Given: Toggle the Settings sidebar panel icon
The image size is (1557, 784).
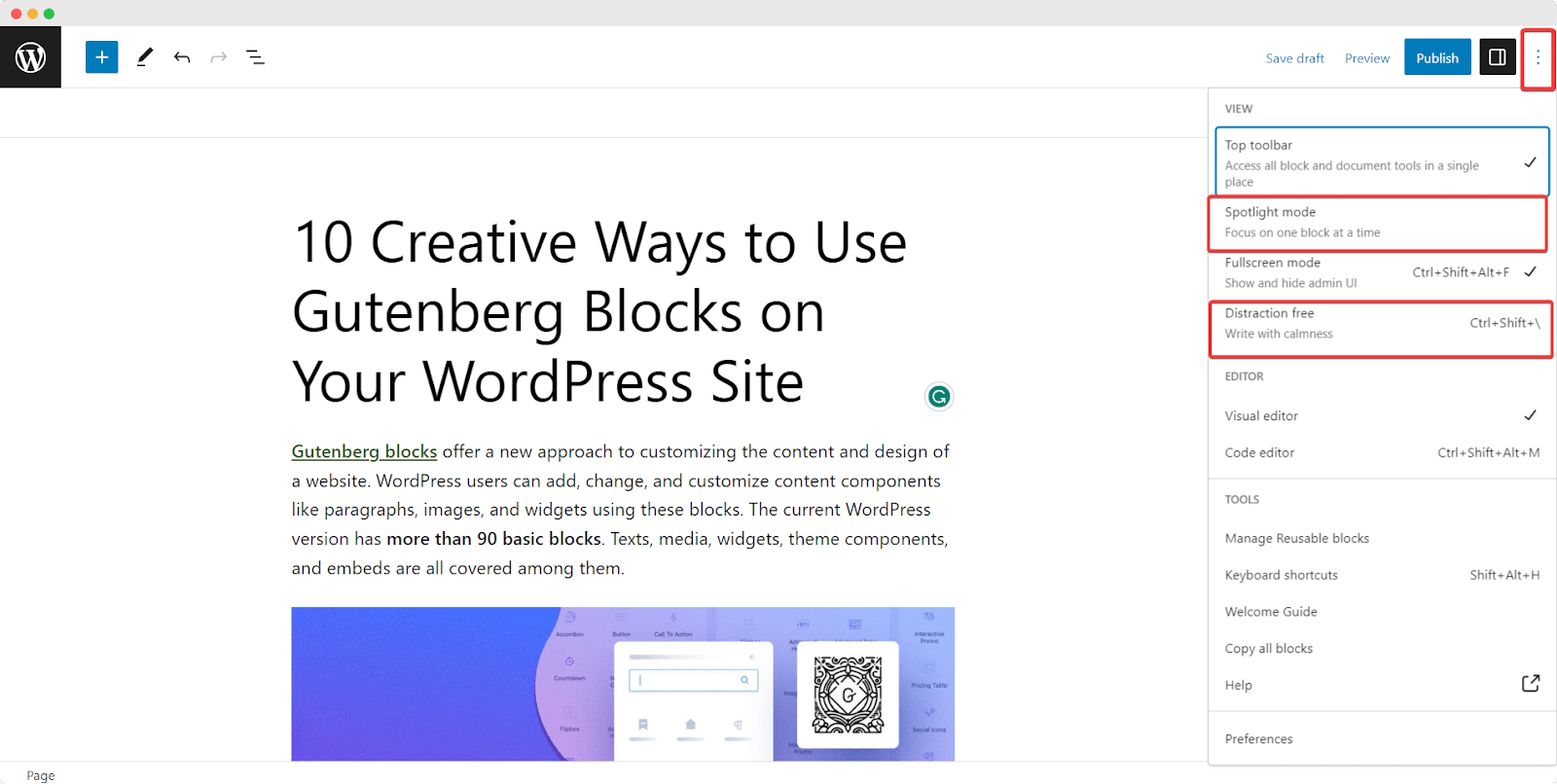Looking at the screenshot, I should click(1498, 57).
